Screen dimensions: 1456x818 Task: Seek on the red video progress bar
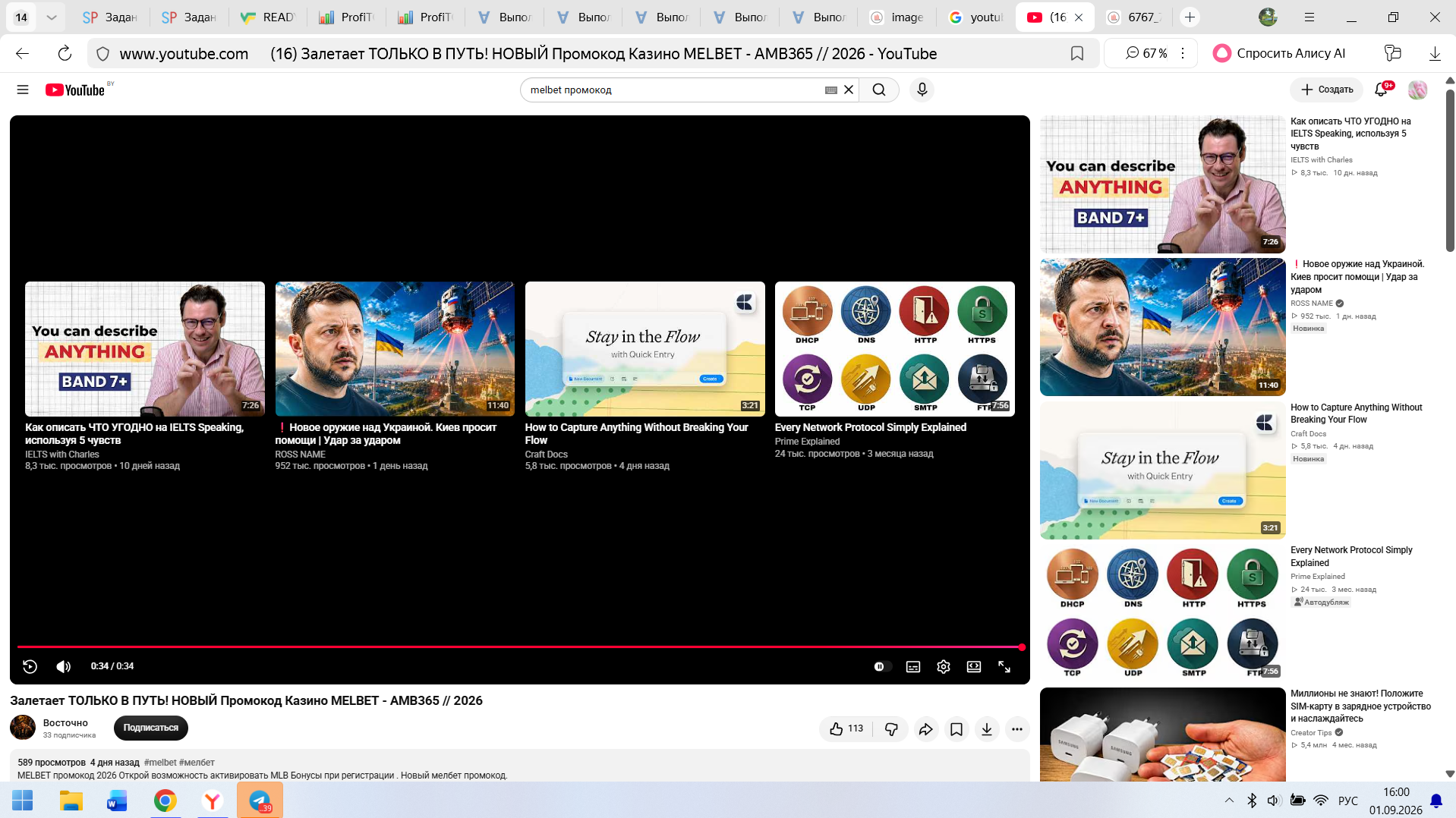click(x=520, y=647)
